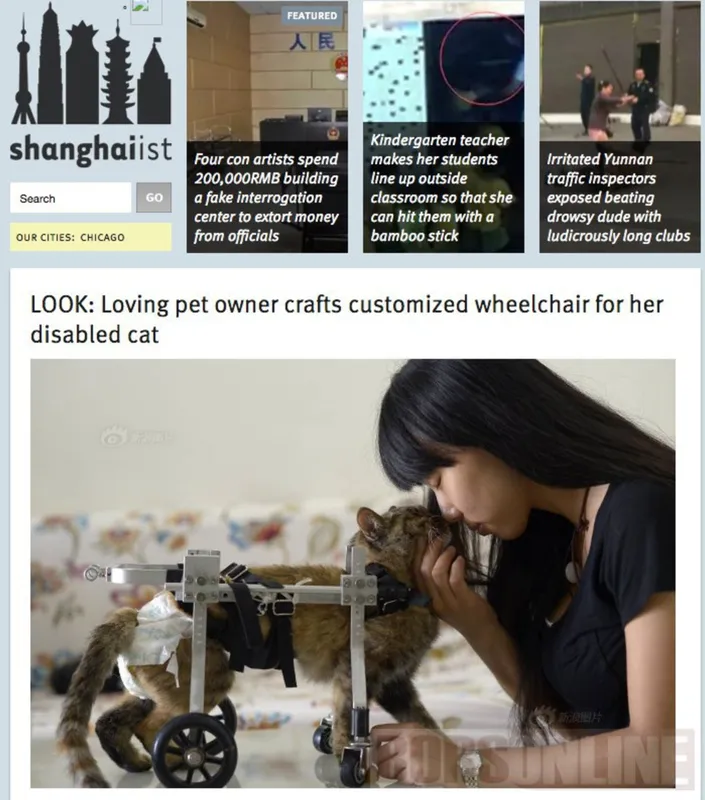Open the Yunnan traffic inspectors video thumbnail
This screenshot has width=705, height=800.
point(620,71)
